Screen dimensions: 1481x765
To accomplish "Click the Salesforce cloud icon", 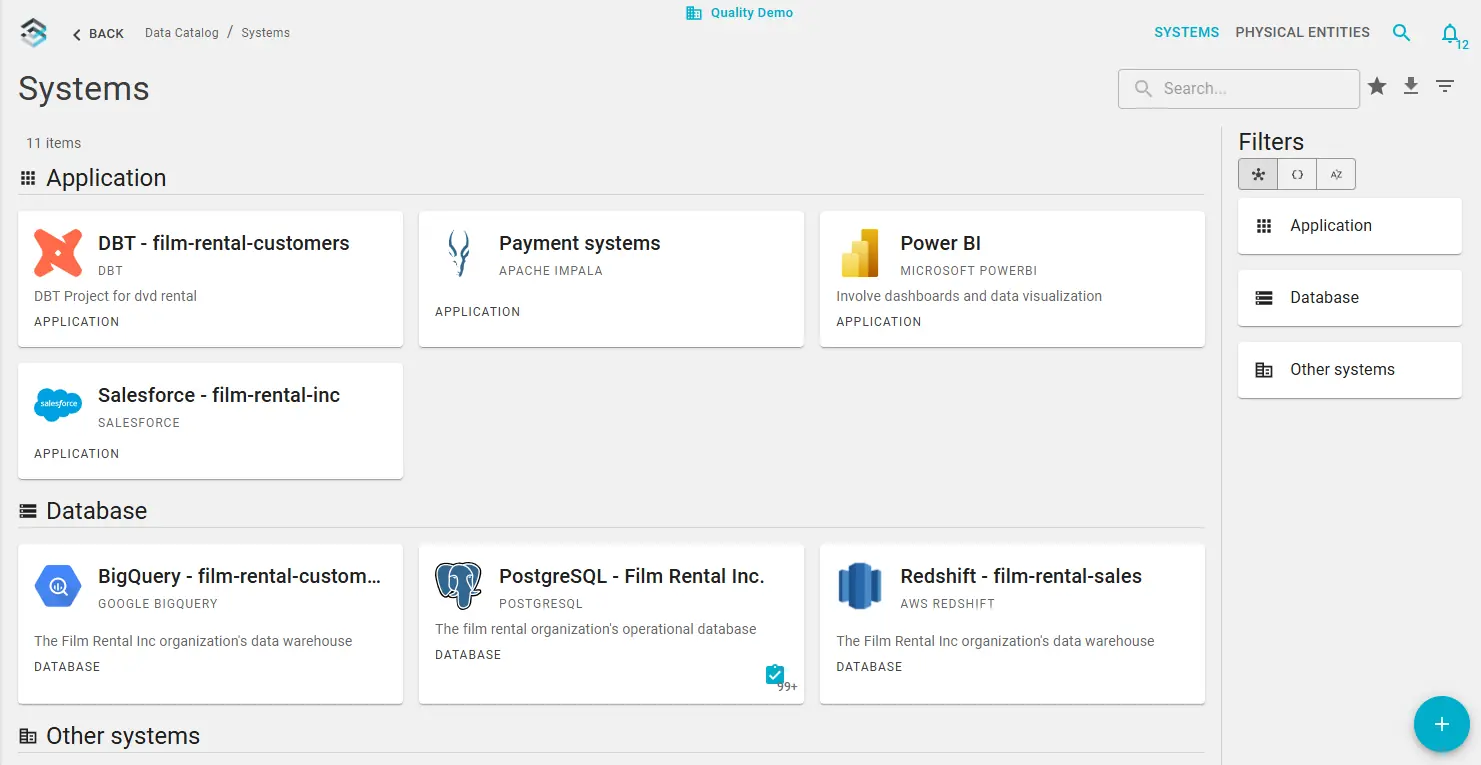I will click(57, 404).
